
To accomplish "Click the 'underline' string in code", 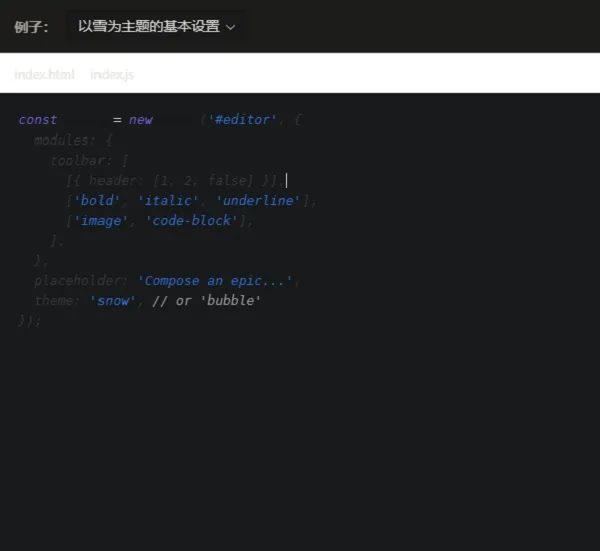I will tap(258, 201).
